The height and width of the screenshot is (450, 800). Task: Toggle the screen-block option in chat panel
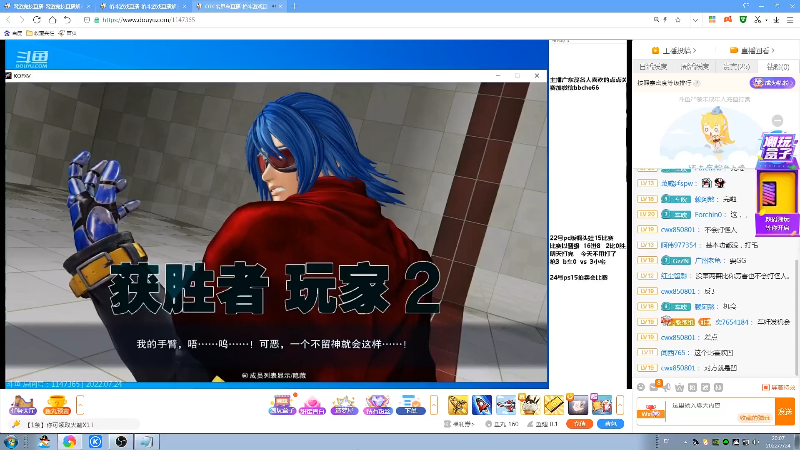coord(779,388)
